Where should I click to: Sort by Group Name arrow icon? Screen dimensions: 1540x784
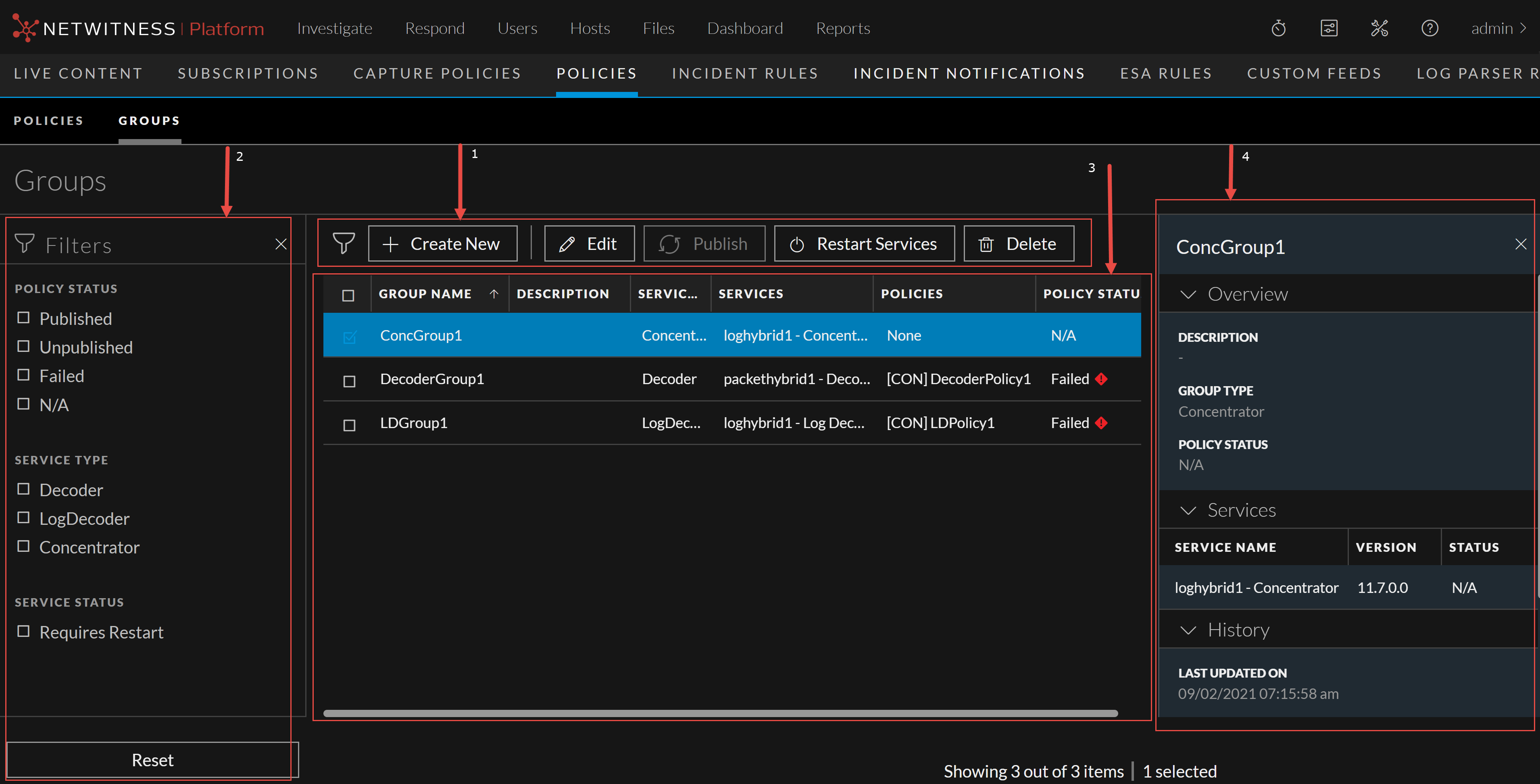pos(494,293)
